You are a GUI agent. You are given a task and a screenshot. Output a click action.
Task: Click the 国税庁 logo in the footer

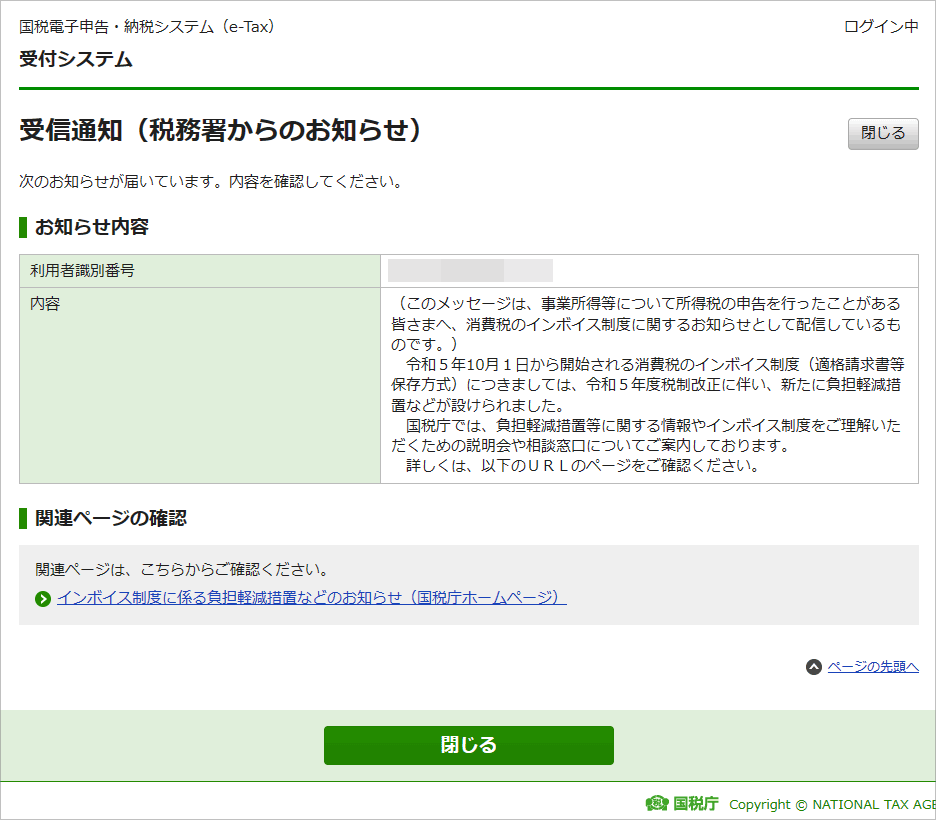pos(682,804)
